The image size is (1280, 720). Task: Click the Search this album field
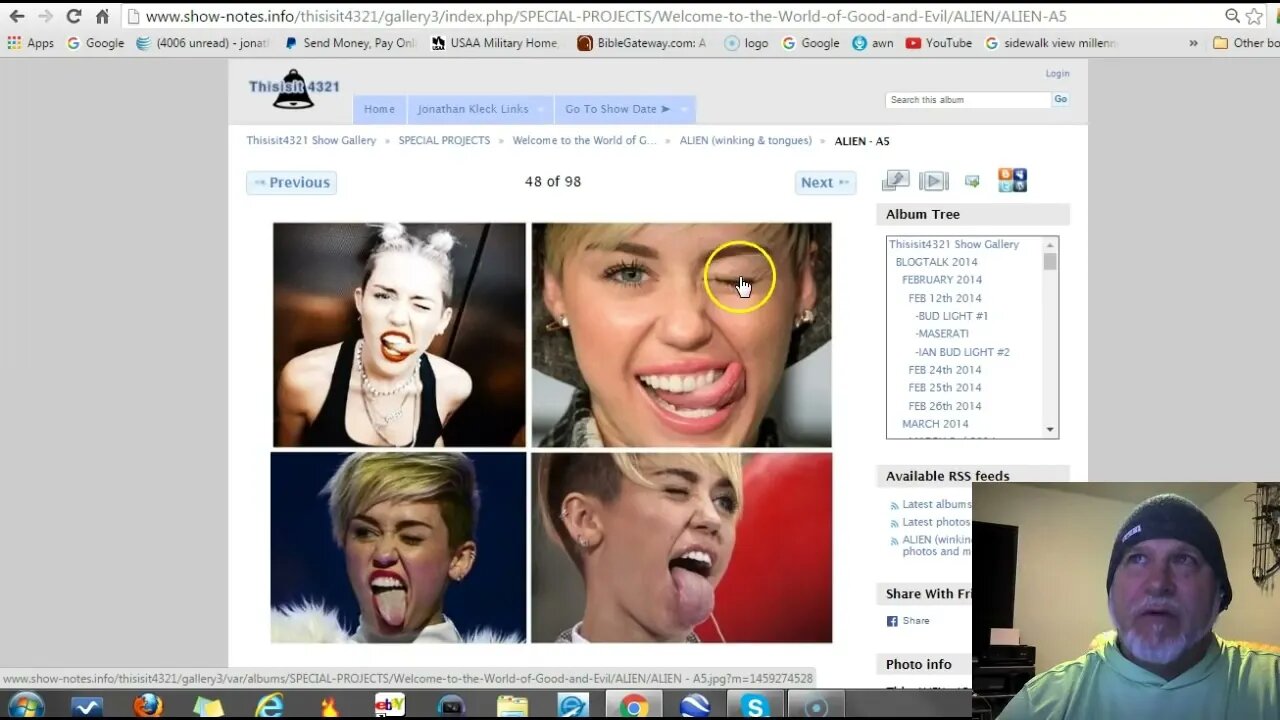click(x=968, y=100)
